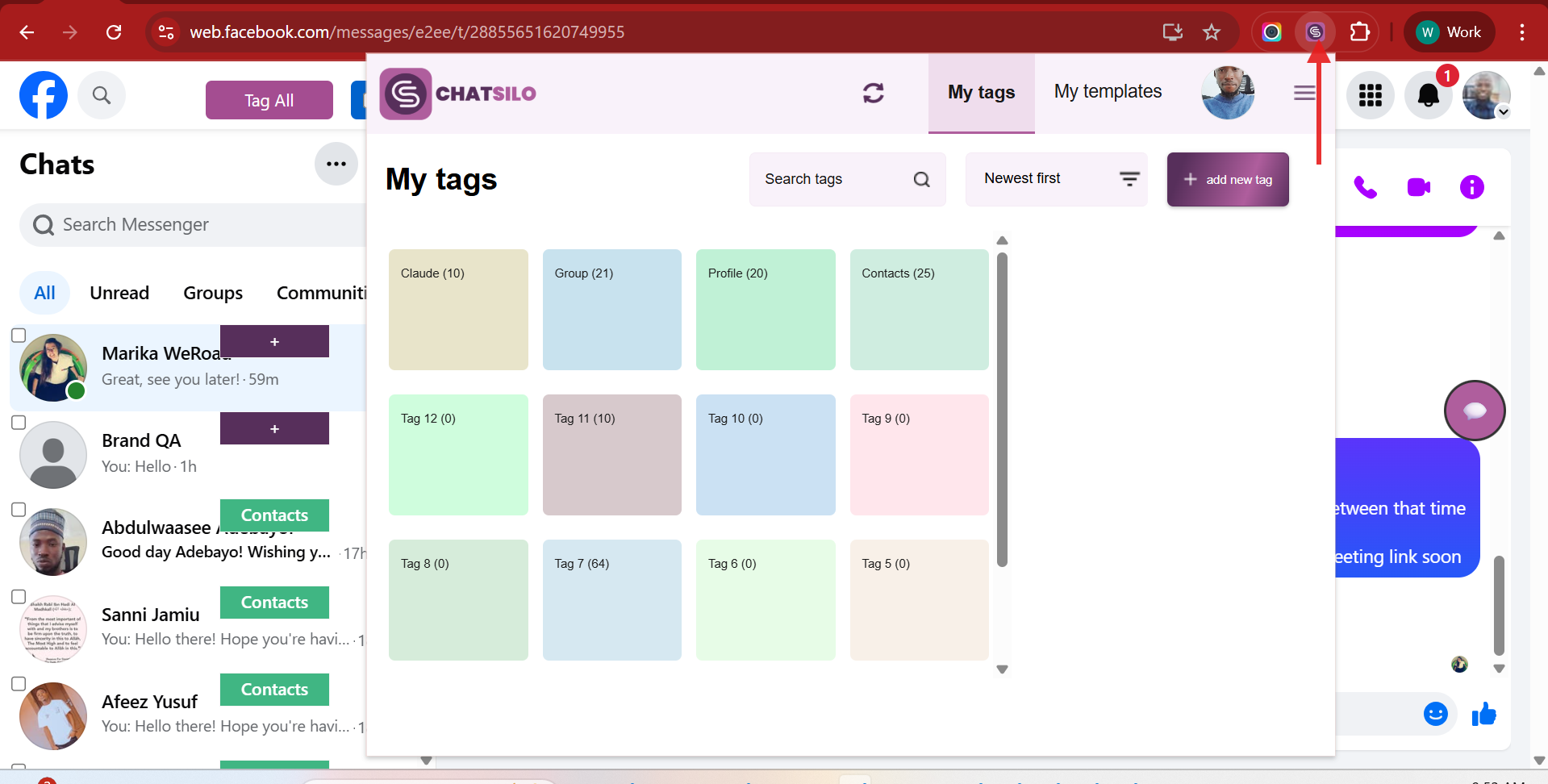This screenshot has height=784, width=1548.
Task: Tick the checkbox for Marika WeRoad chat
Action: click(19, 335)
